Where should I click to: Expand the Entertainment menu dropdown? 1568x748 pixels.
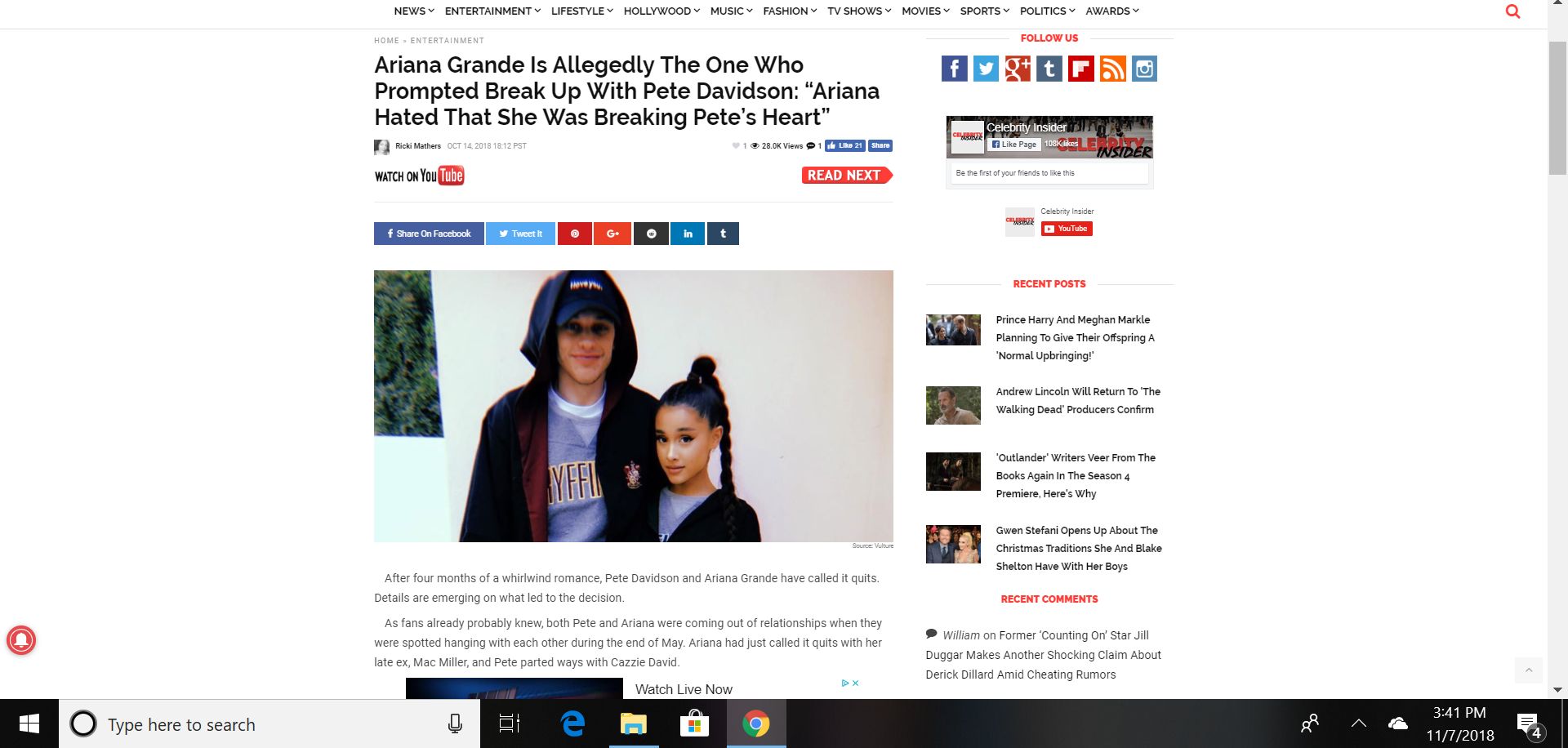pos(492,11)
